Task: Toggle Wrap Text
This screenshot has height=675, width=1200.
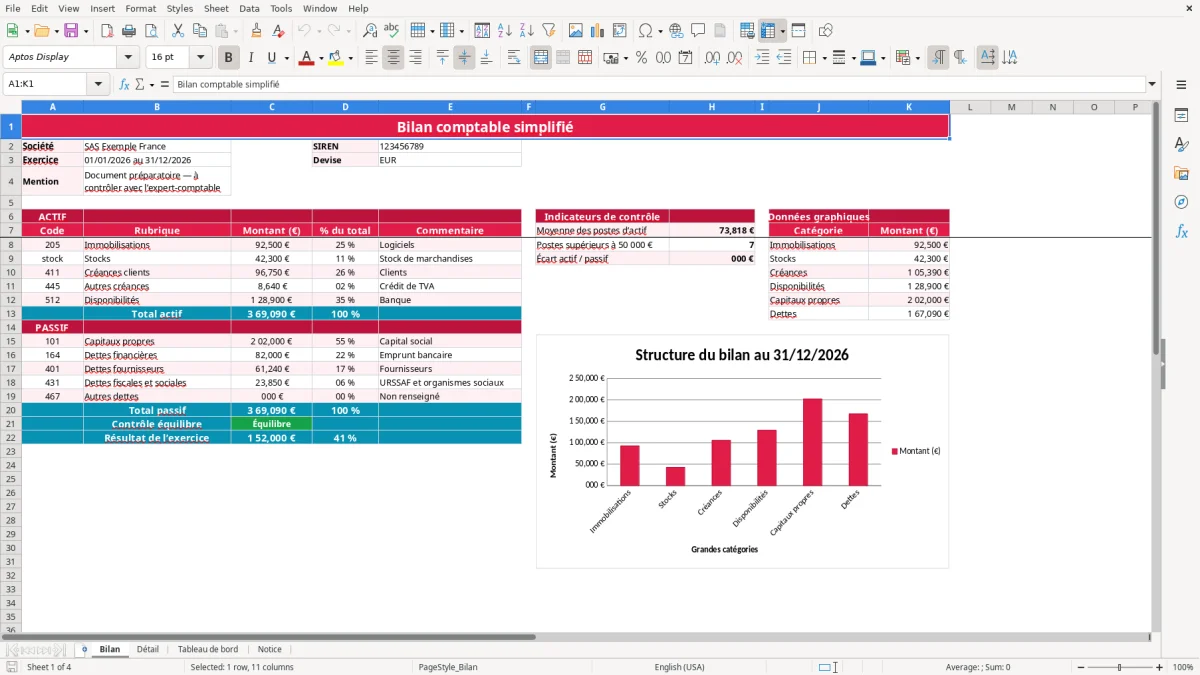Action: (x=514, y=58)
